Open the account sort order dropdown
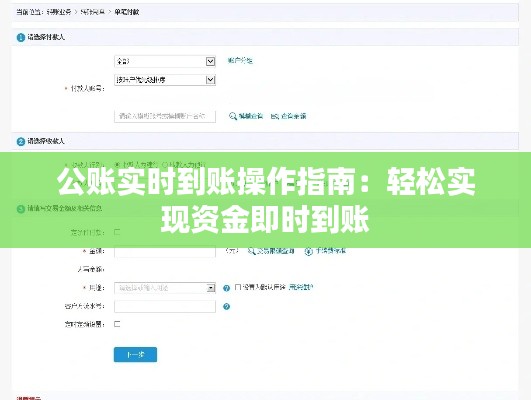531x400 pixels. 165,80
